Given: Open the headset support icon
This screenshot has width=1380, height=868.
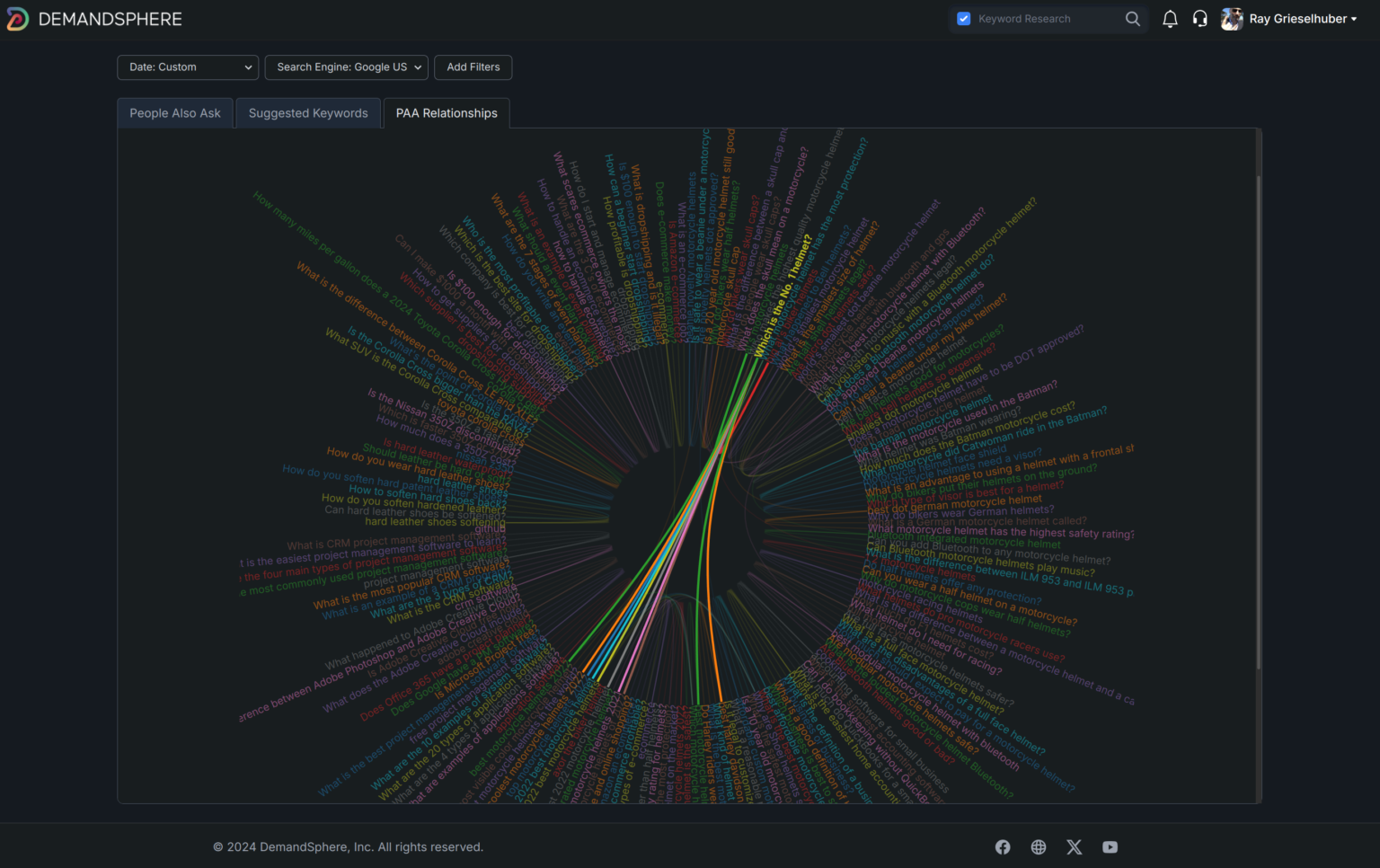Looking at the screenshot, I should coord(1199,19).
